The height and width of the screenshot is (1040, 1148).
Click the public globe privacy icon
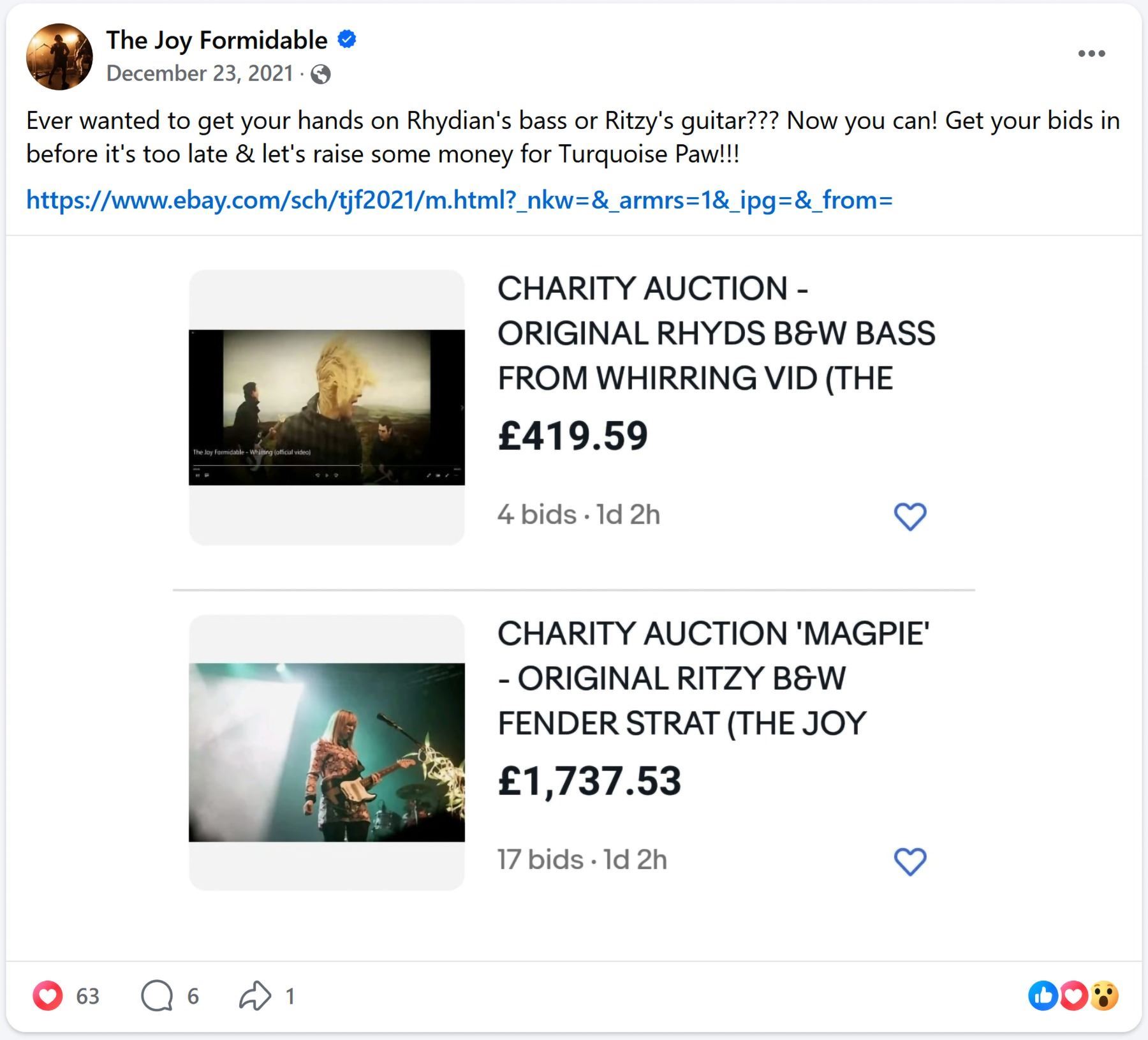point(321,75)
